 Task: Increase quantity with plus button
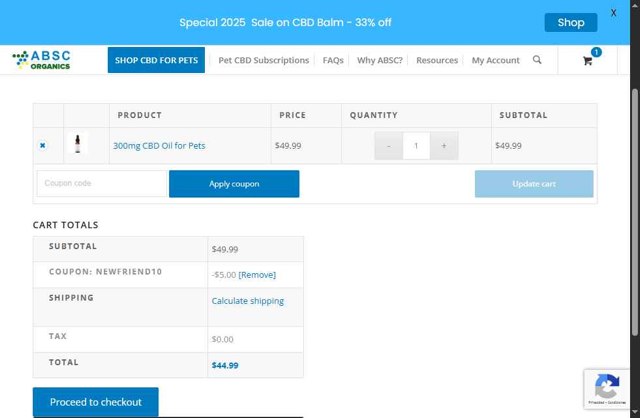pos(444,146)
